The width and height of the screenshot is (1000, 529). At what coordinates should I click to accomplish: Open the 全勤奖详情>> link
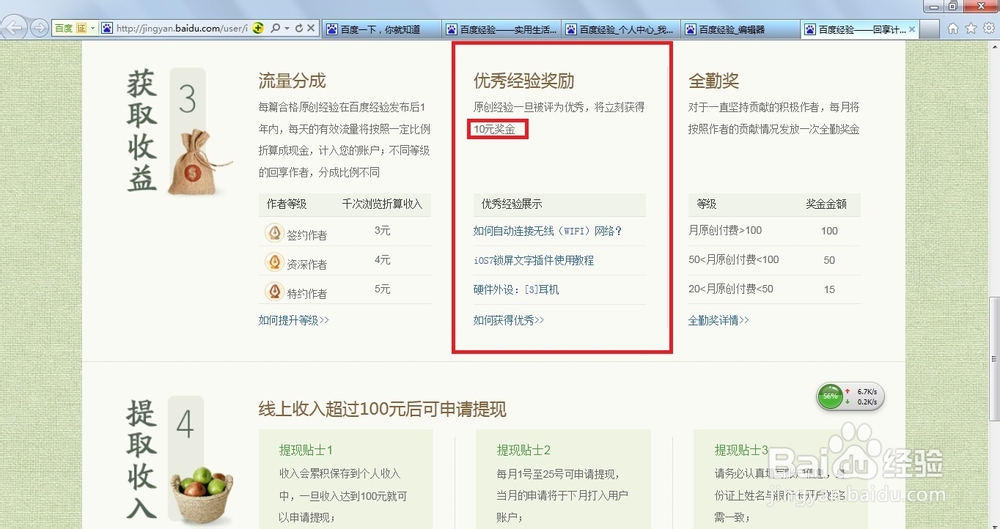718,320
